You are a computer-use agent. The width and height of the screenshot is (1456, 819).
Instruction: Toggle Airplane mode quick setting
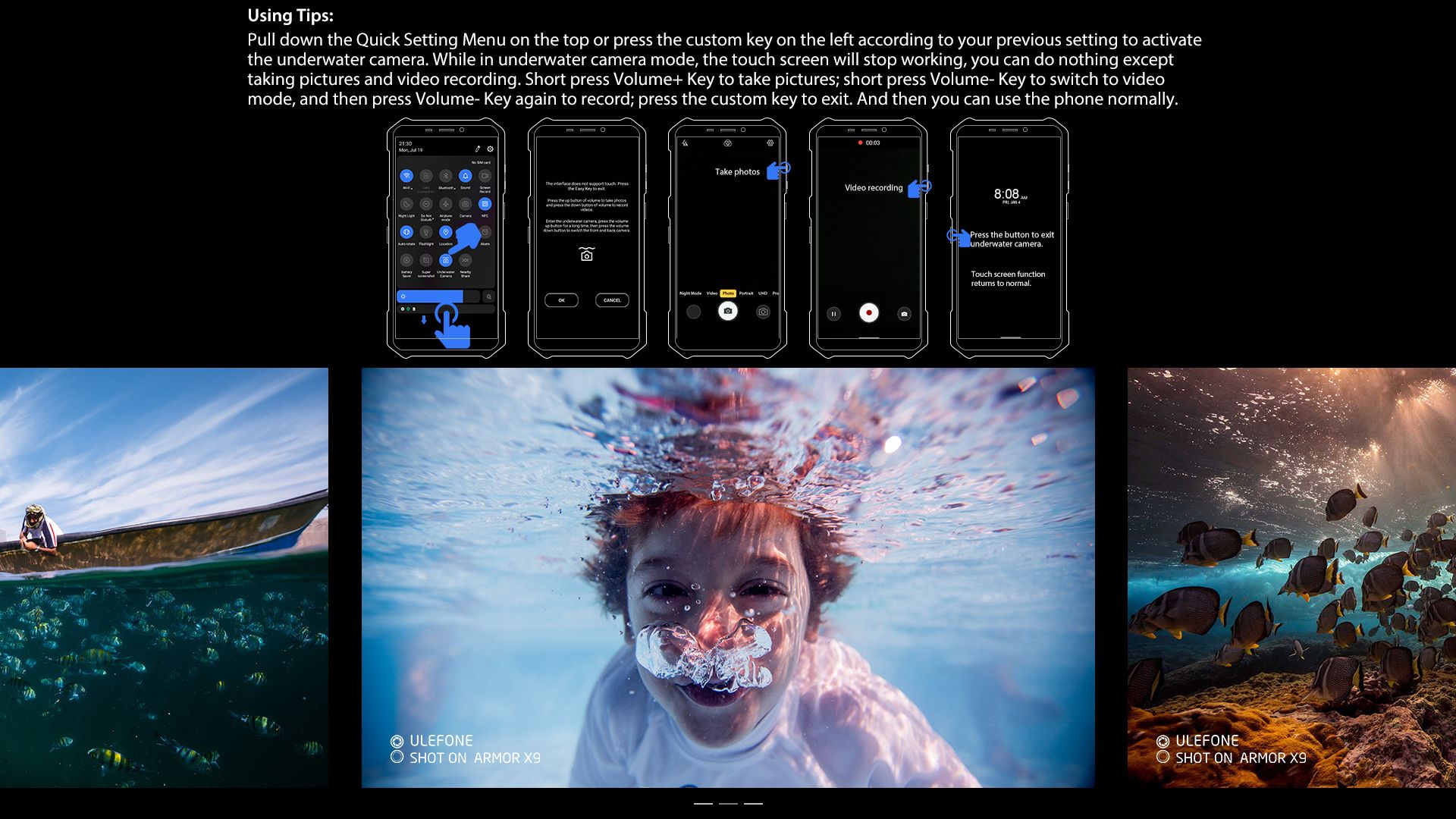446,204
